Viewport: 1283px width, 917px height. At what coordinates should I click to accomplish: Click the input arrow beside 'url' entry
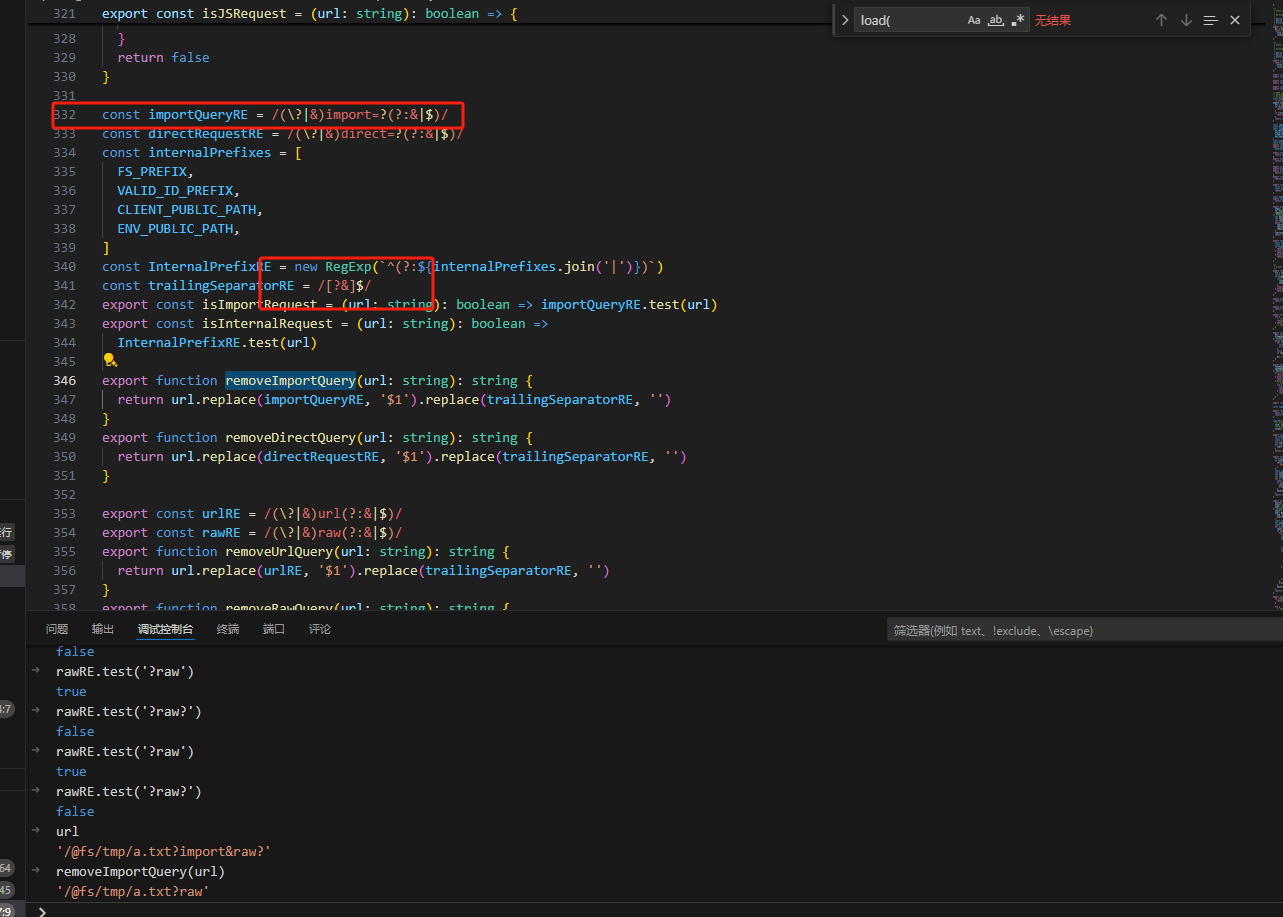point(36,831)
